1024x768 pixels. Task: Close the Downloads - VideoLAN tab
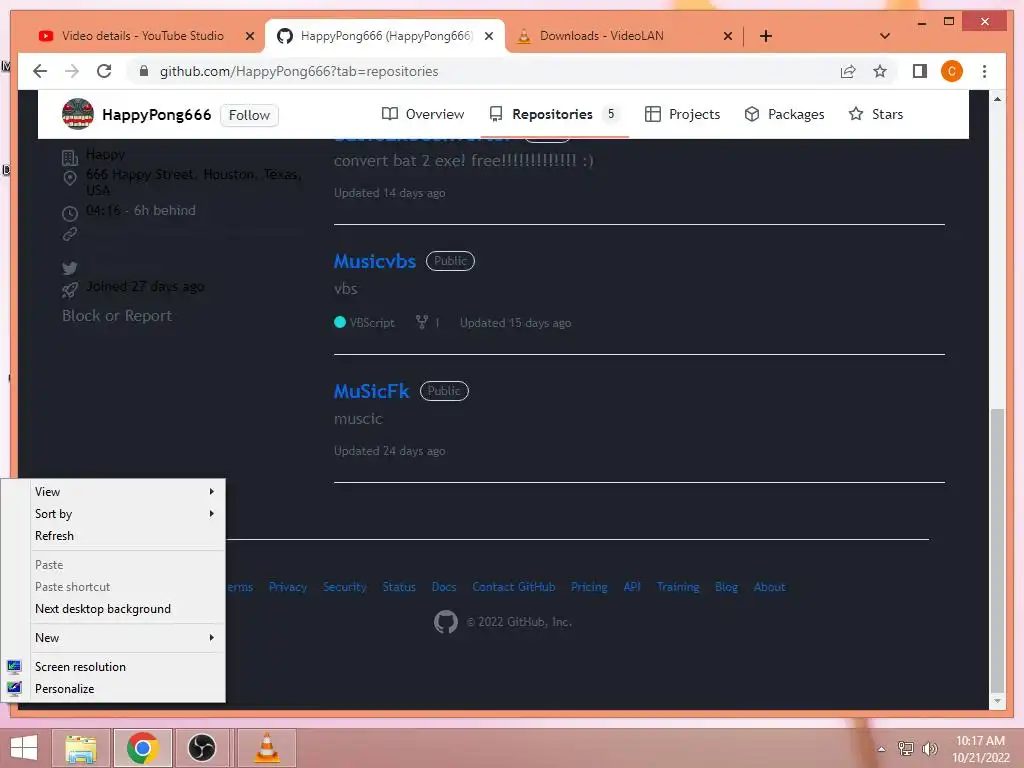coord(728,36)
